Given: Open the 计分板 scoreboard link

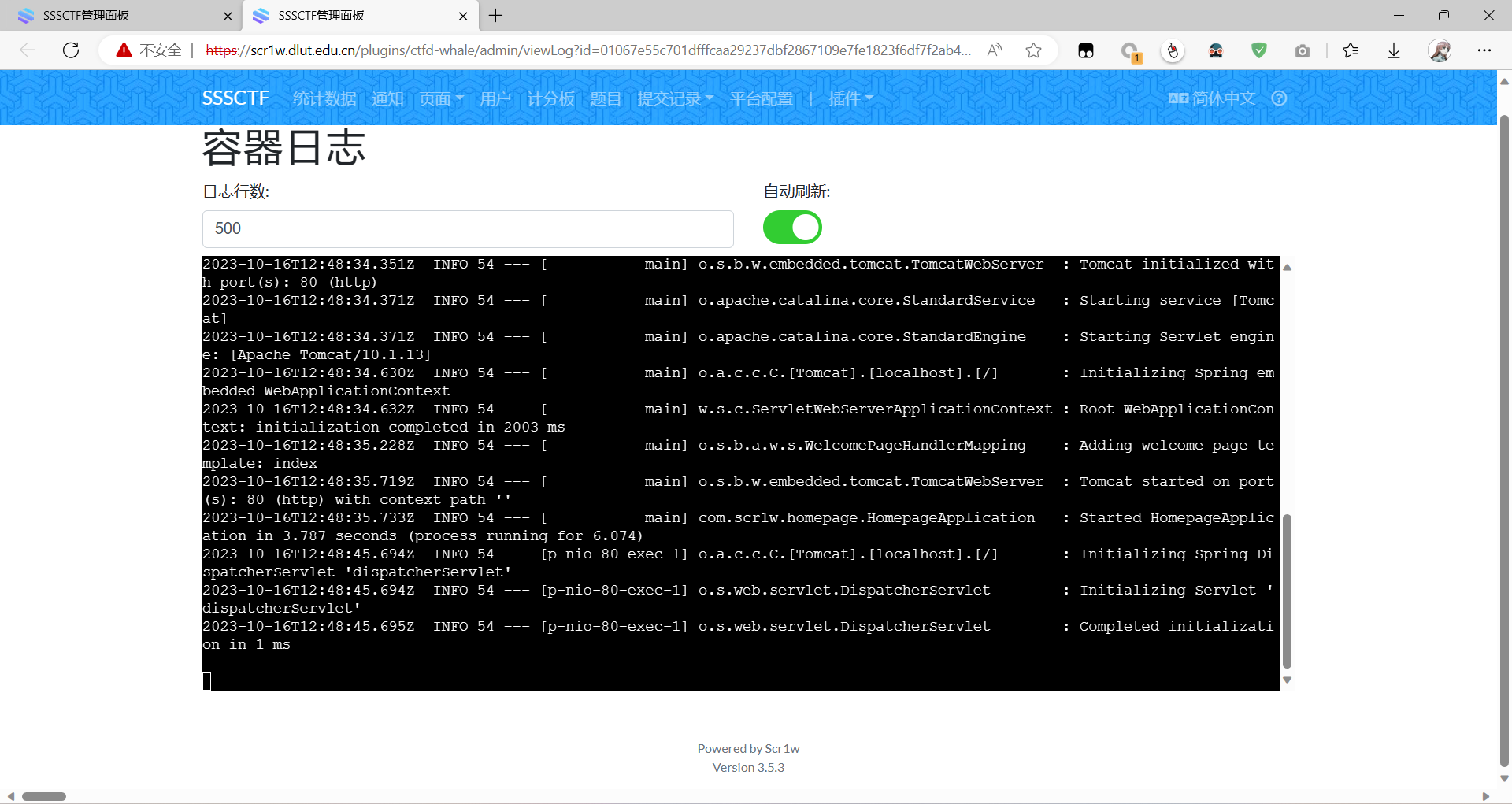Looking at the screenshot, I should 550,98.
